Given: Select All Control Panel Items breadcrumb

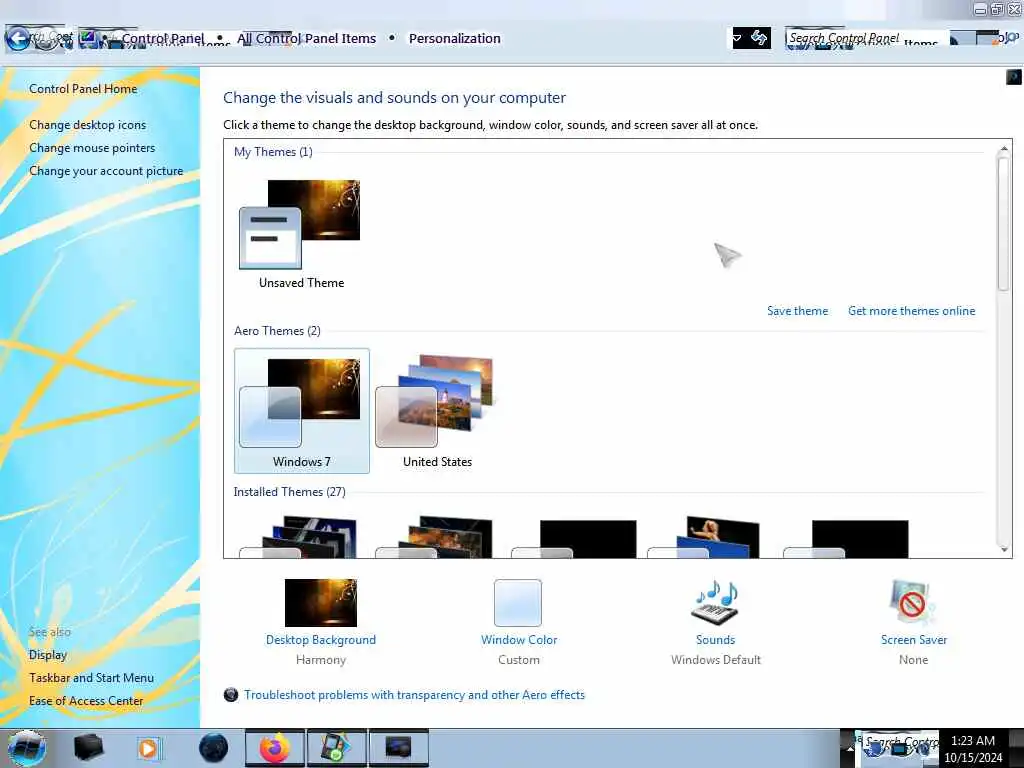Looking at the screenshot, I should 306,39.
